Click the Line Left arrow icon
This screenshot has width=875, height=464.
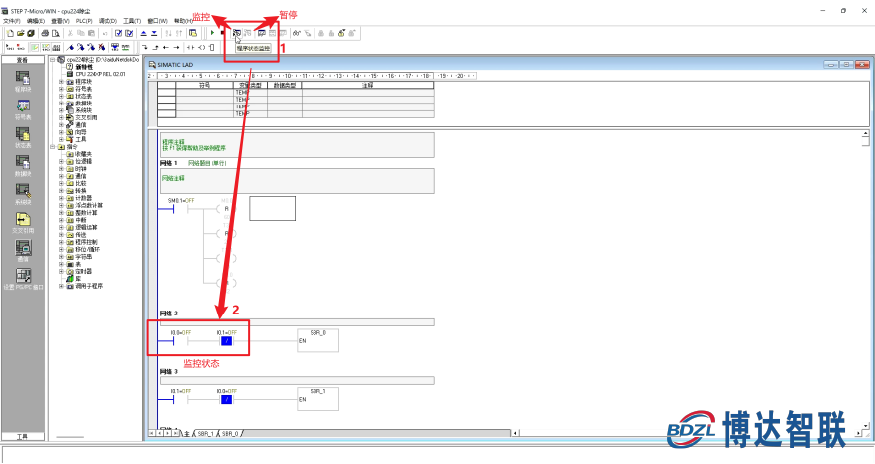coord(166,47)
